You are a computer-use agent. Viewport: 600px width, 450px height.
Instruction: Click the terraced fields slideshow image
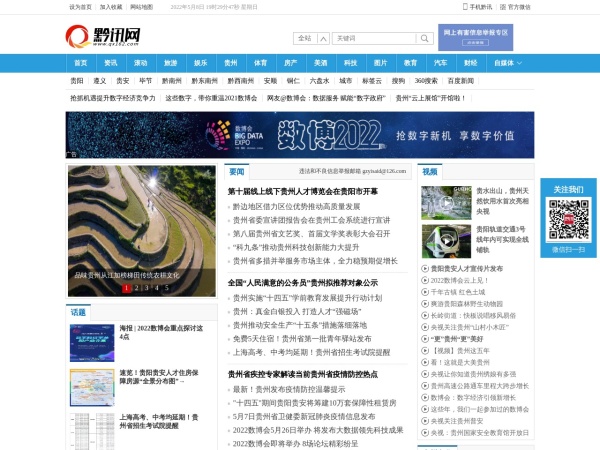pos(142,231)
